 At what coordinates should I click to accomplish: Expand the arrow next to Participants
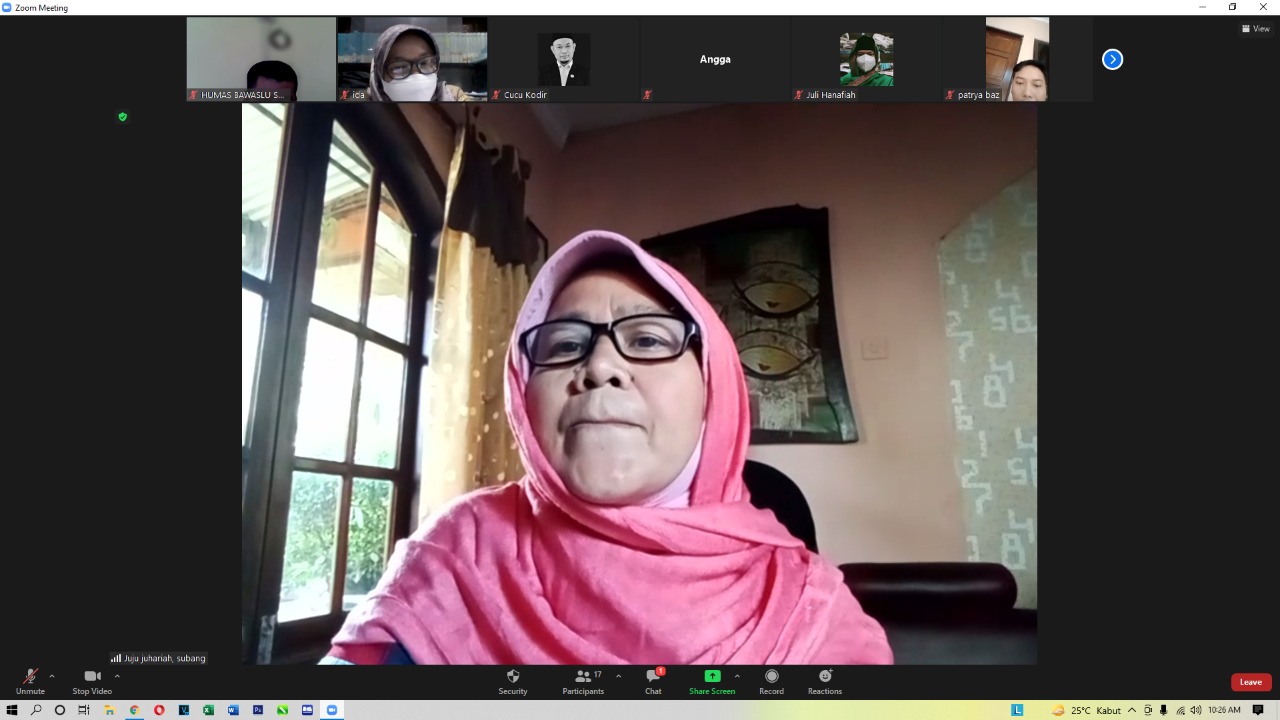coord(618,676)
